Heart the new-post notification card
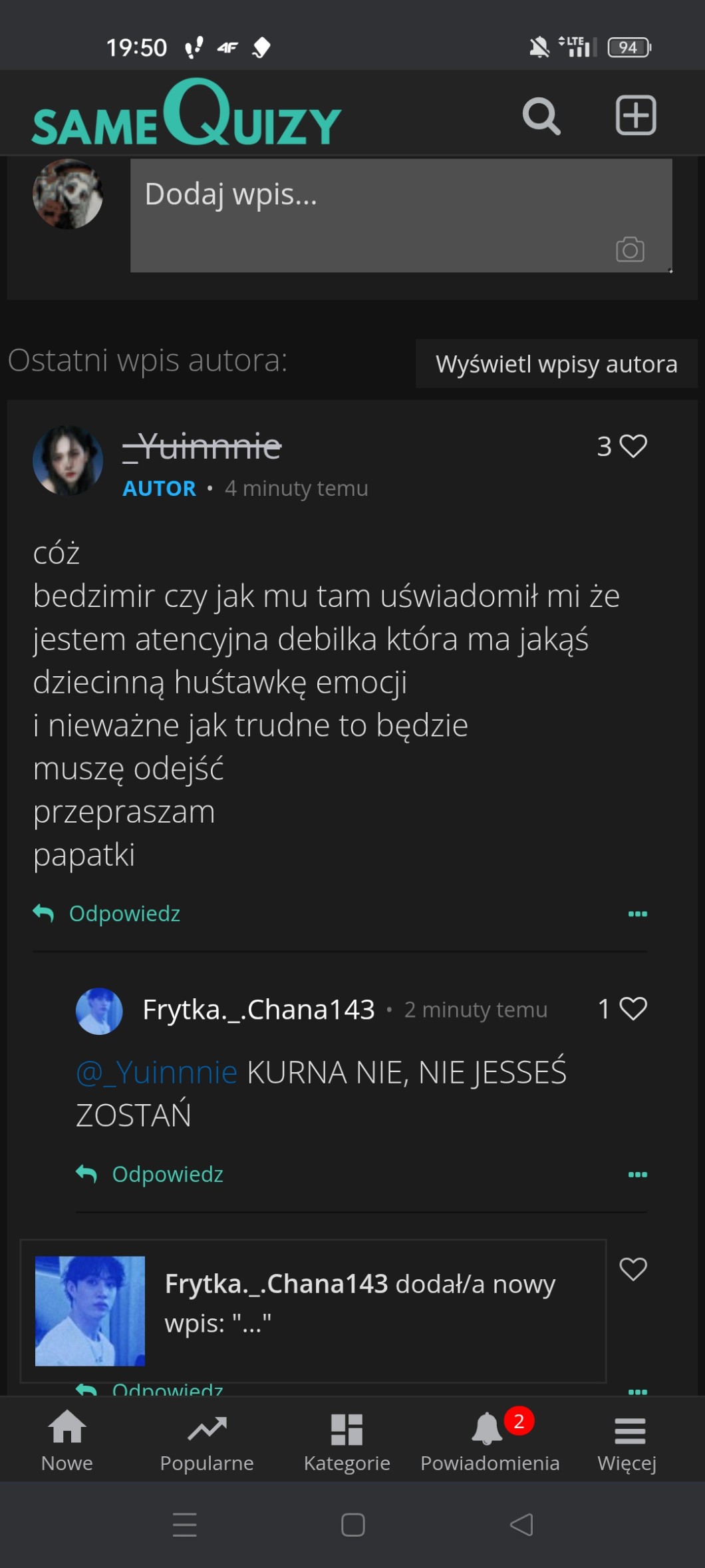The image size is (705, 1568). click(x=633, y=1269)
